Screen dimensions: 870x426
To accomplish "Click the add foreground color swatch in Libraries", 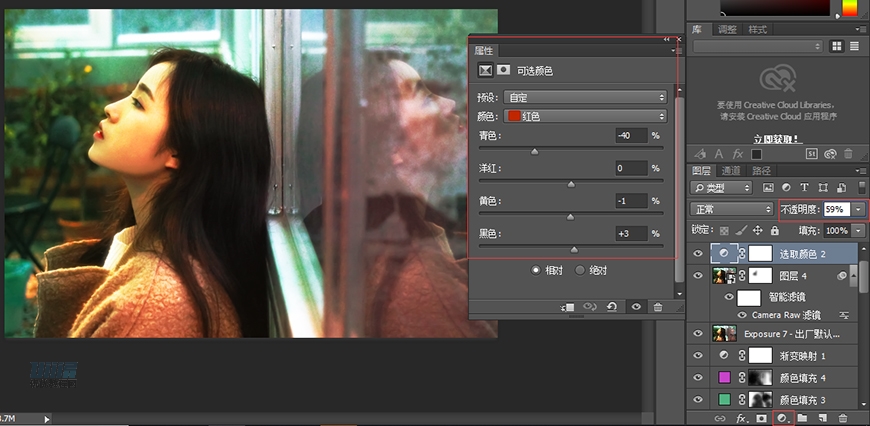I will click(756, 154).
